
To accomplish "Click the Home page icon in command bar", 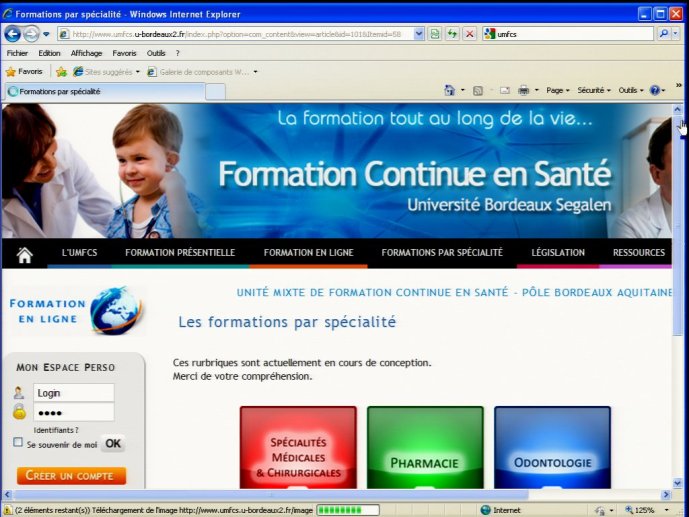I will point(450,90).
